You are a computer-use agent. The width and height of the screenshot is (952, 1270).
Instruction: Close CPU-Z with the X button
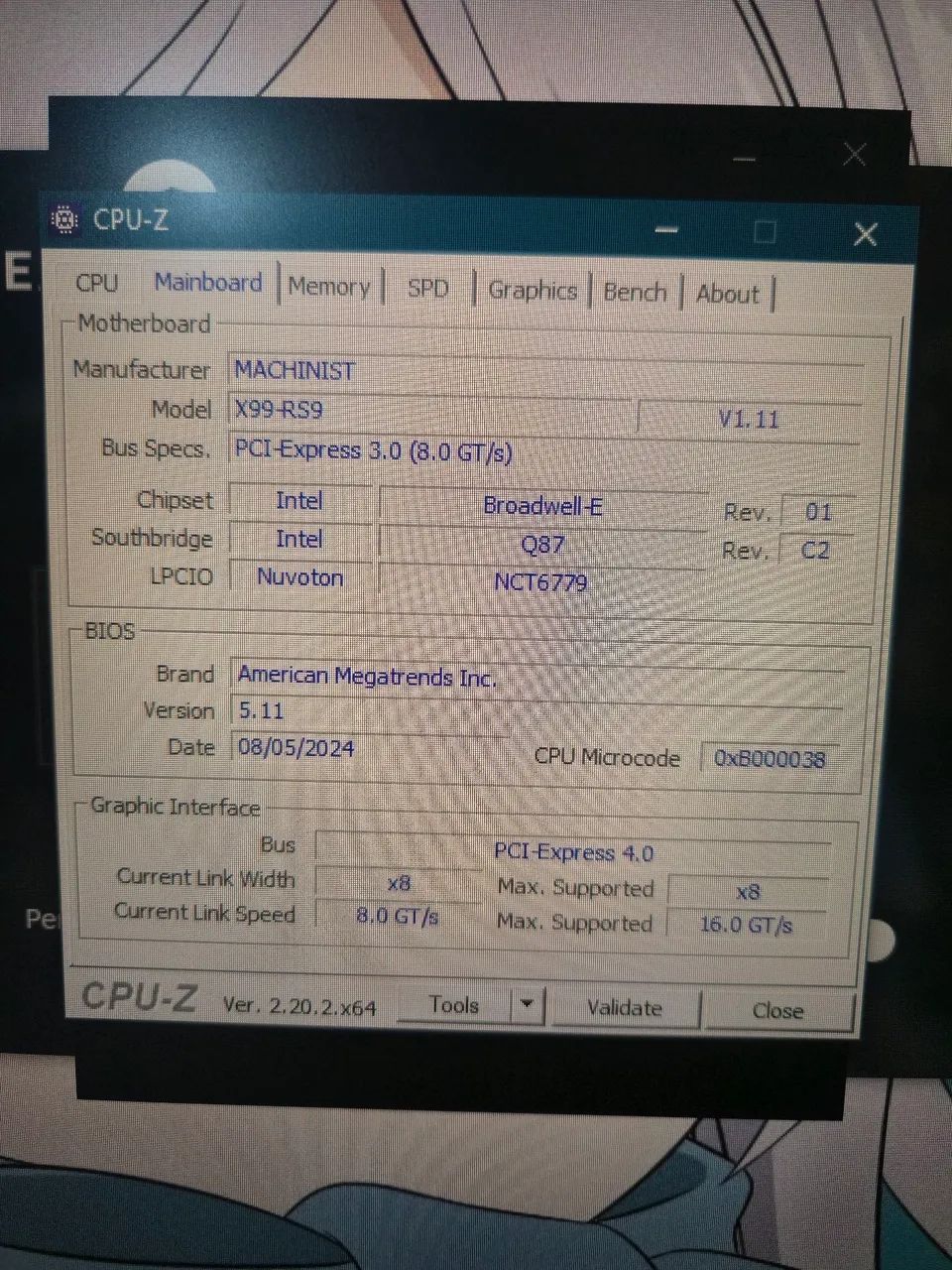(x=865, y=234)
